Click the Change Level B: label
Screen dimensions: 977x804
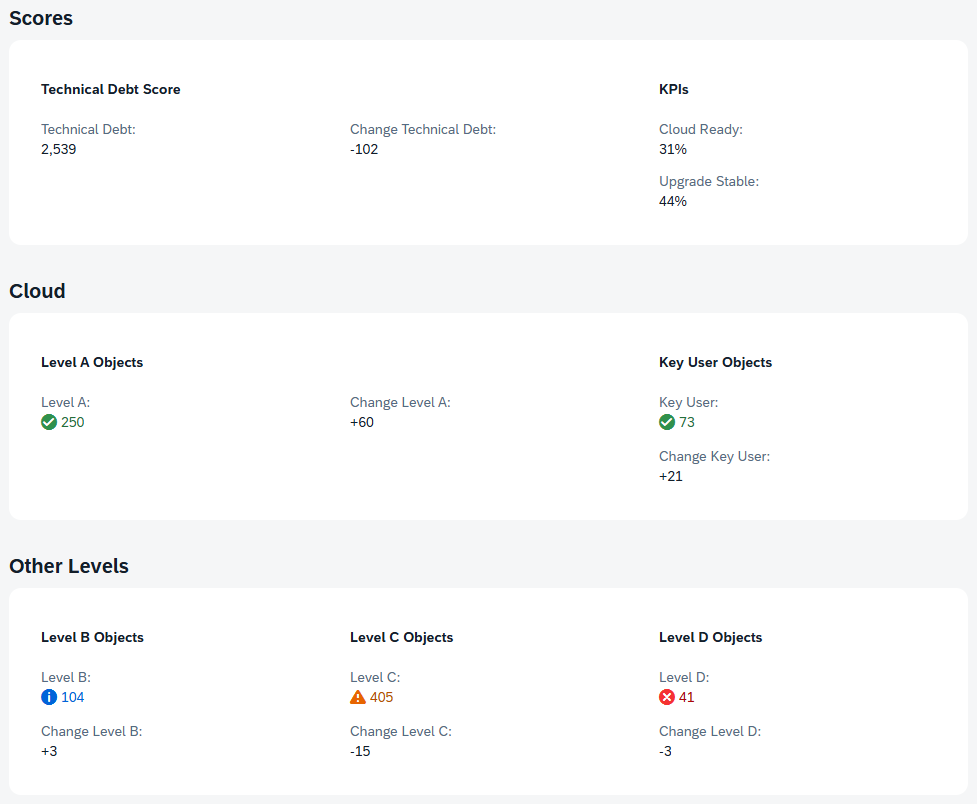[92, 732]
